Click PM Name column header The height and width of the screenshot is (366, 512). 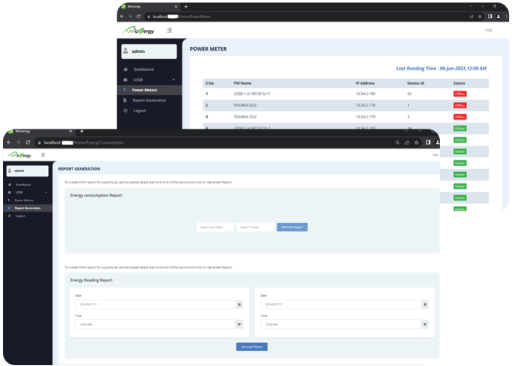[243, 83]
